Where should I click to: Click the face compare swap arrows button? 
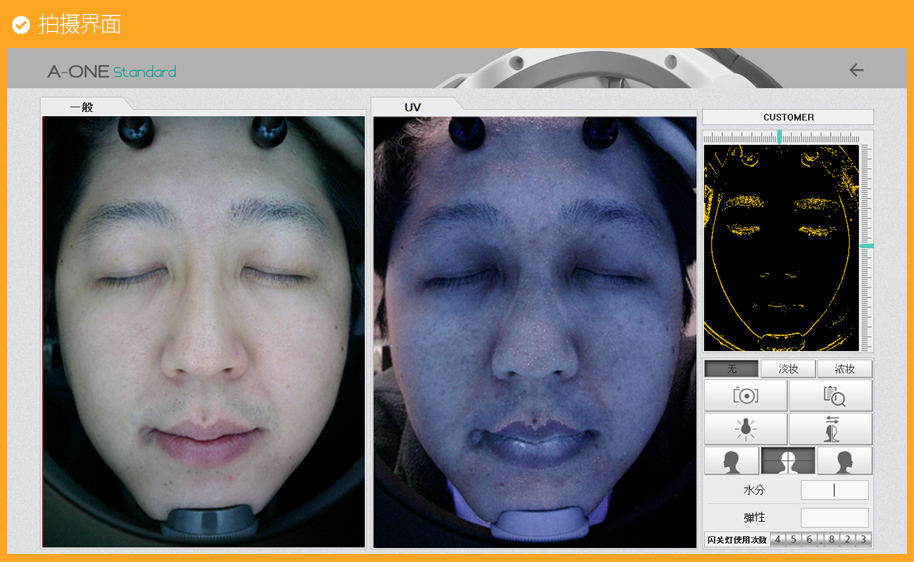[831, 428]
